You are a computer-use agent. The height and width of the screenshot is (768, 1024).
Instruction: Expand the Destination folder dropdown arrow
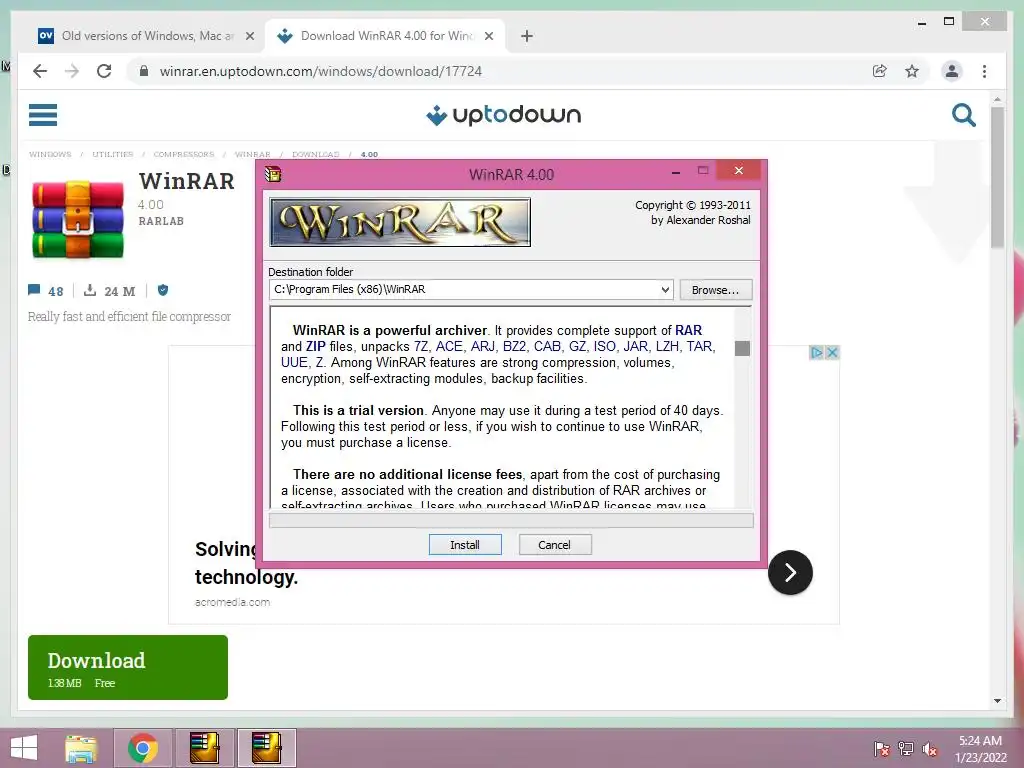[x=665, y=289]
